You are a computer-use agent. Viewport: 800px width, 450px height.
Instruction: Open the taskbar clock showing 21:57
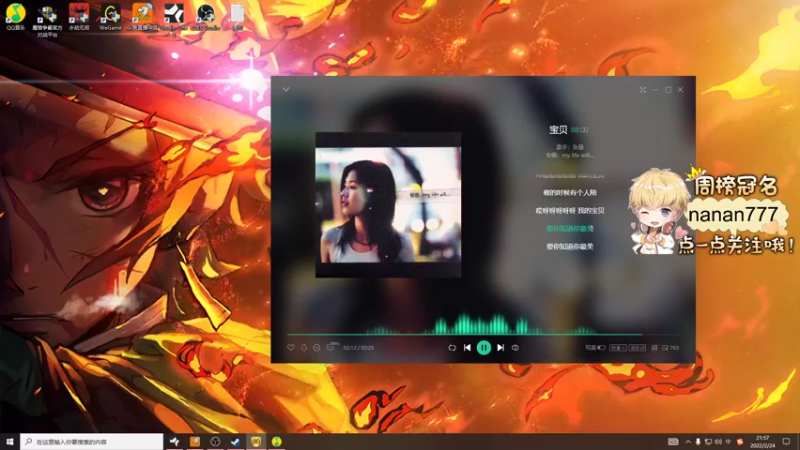(762, 442)
